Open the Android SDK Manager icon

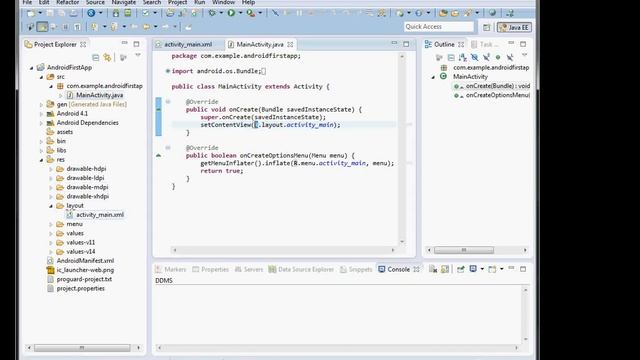point(116,13)
